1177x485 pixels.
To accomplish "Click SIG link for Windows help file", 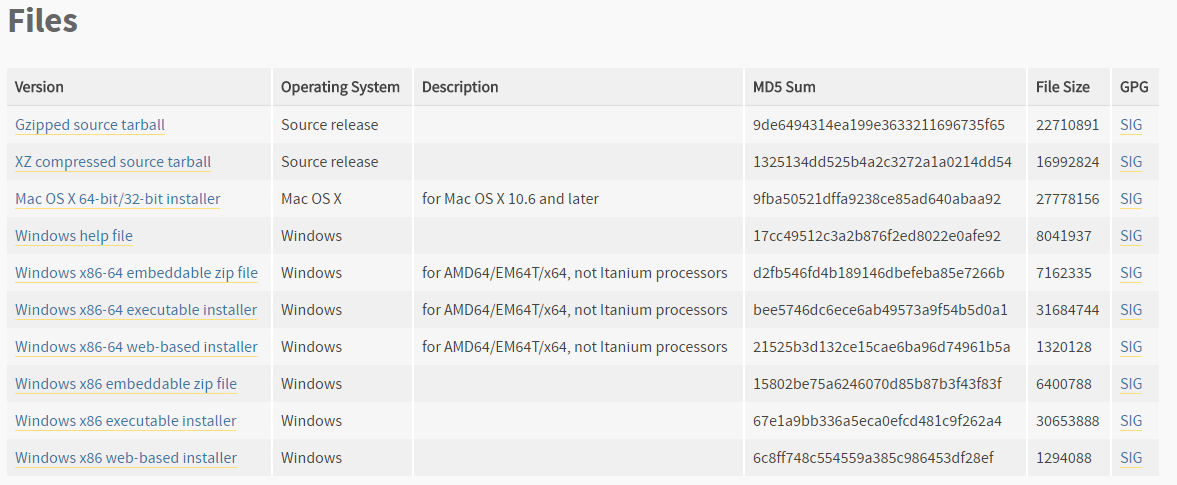I will pyautogui.click(x=1130, y=236).
